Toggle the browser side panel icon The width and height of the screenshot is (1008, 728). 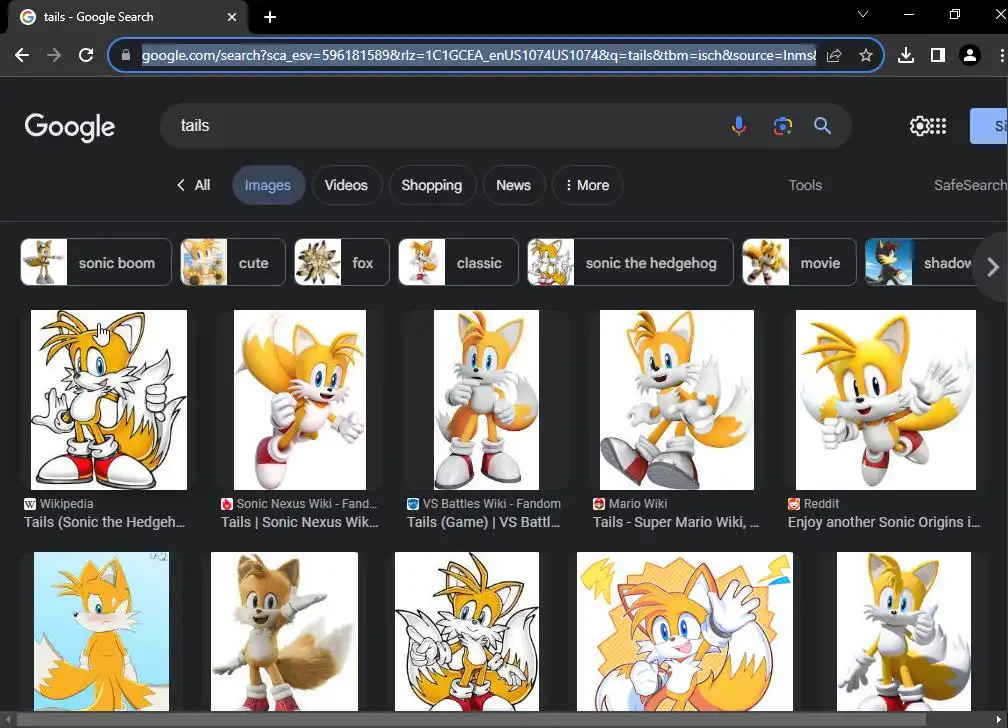point(938,55)
